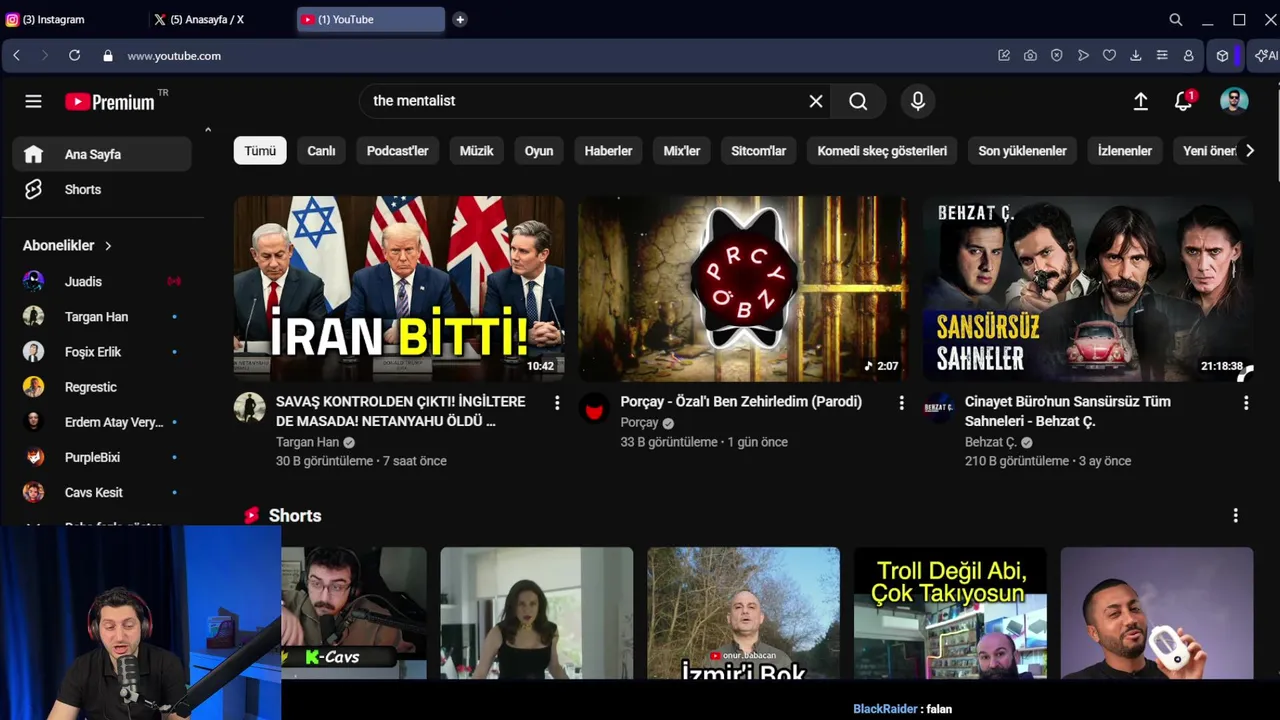Select the Tümü filter chip
This screenshot has height=720, width=1280.
point(260,151)
